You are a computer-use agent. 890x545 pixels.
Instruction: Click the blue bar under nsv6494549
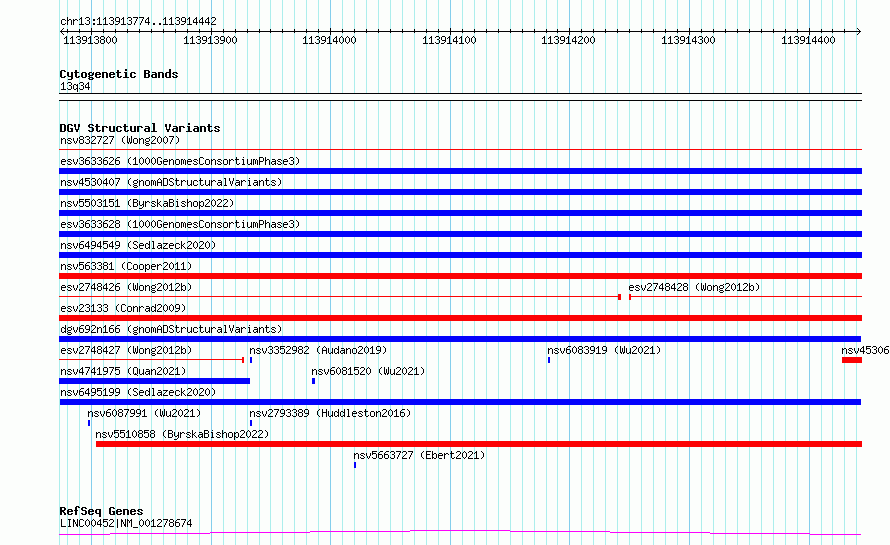460,255
